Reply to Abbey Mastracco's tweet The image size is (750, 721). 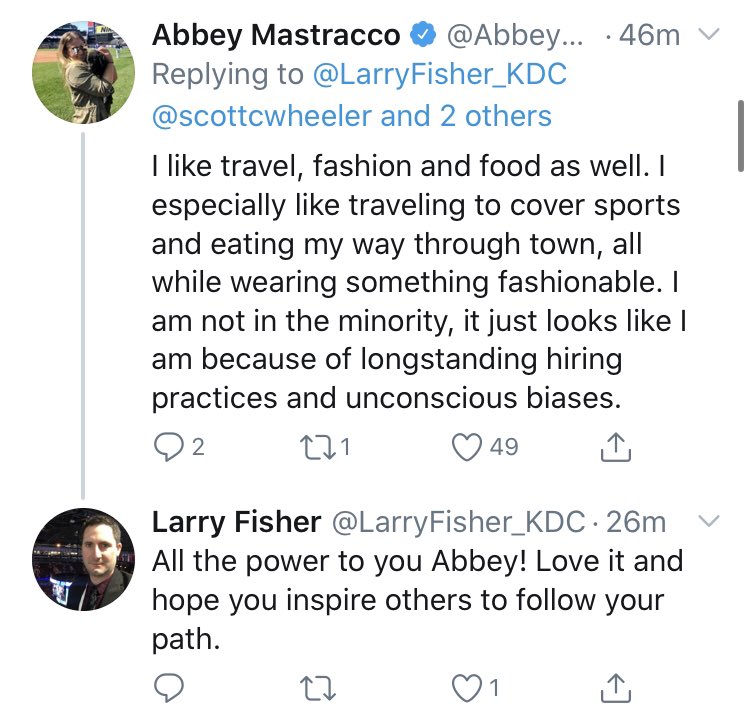pyautogui.click(x=166, y=447)
